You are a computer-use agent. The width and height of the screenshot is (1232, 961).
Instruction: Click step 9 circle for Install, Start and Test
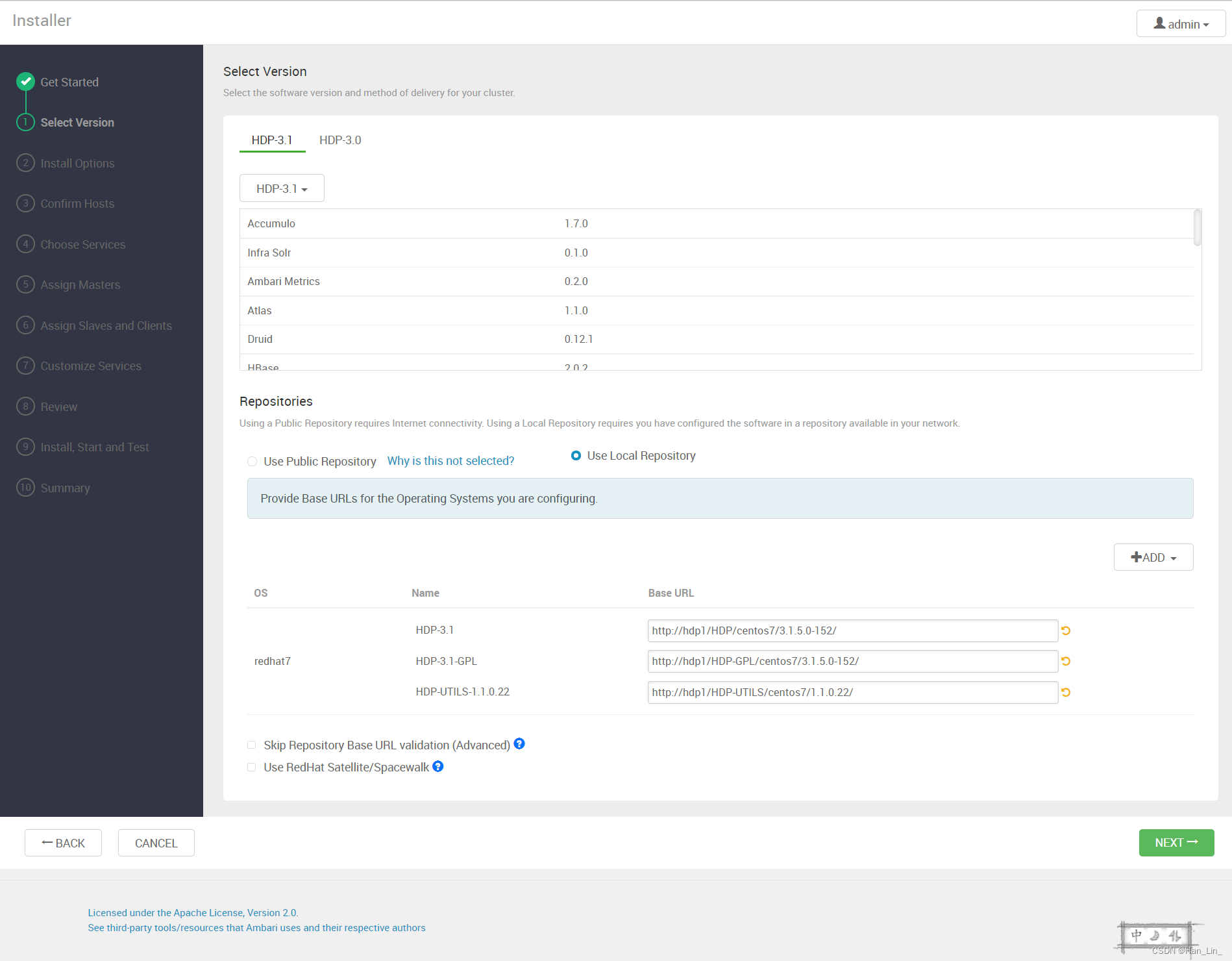[x=25, y=447]
